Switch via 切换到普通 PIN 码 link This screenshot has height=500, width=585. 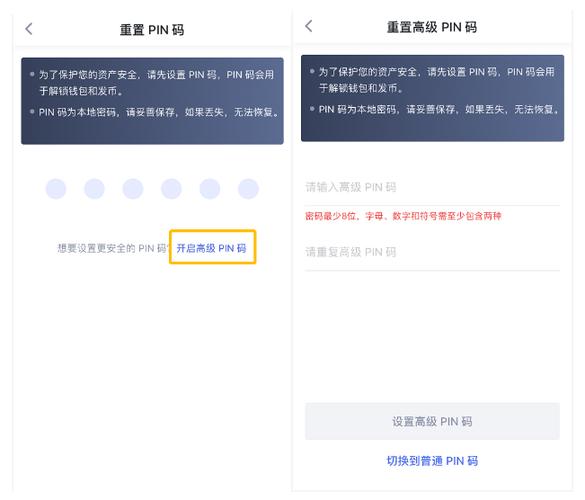tap(432, 461)
